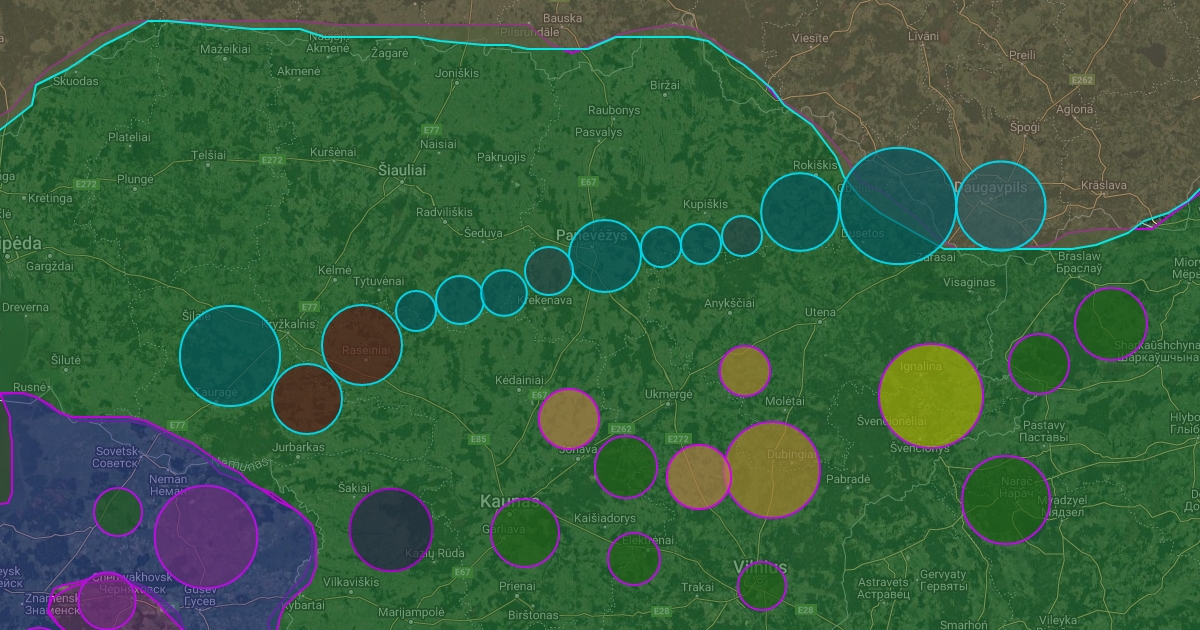Image resolution: width=1200 pixels, height=630 pixels.
Task: Click the Telšiai town label
Action: point(209,156)
